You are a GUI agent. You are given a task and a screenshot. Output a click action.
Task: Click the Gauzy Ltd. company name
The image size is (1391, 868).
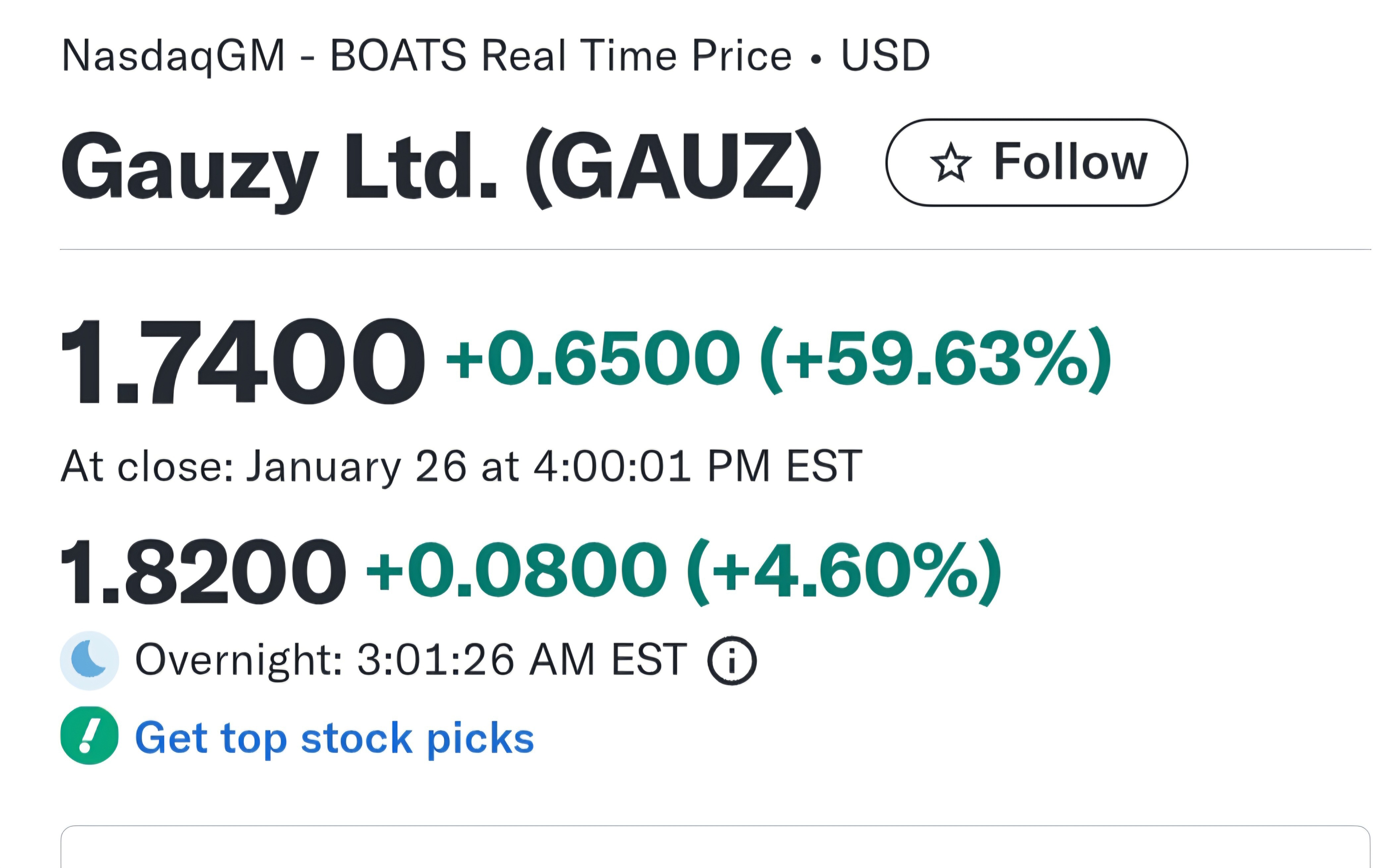pos(279,167)
